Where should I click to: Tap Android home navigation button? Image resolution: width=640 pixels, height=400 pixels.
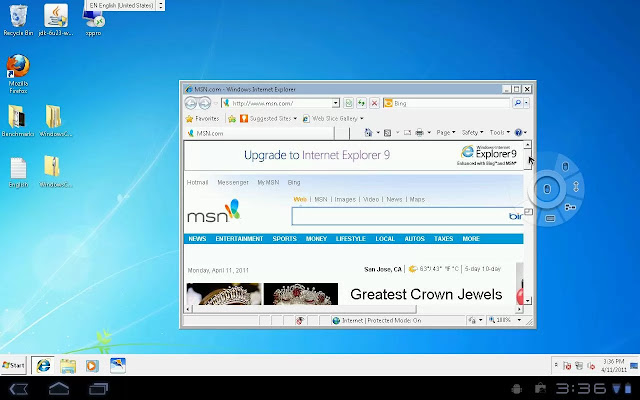click(59, 389)
